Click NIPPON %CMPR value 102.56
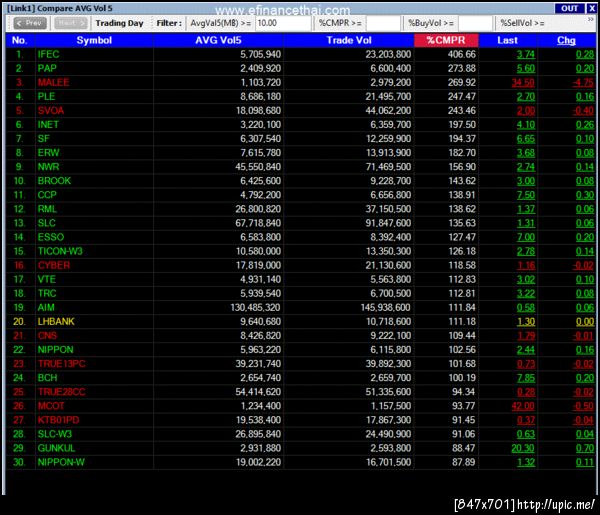Screen dimensions: 600x515 [462, 350]
